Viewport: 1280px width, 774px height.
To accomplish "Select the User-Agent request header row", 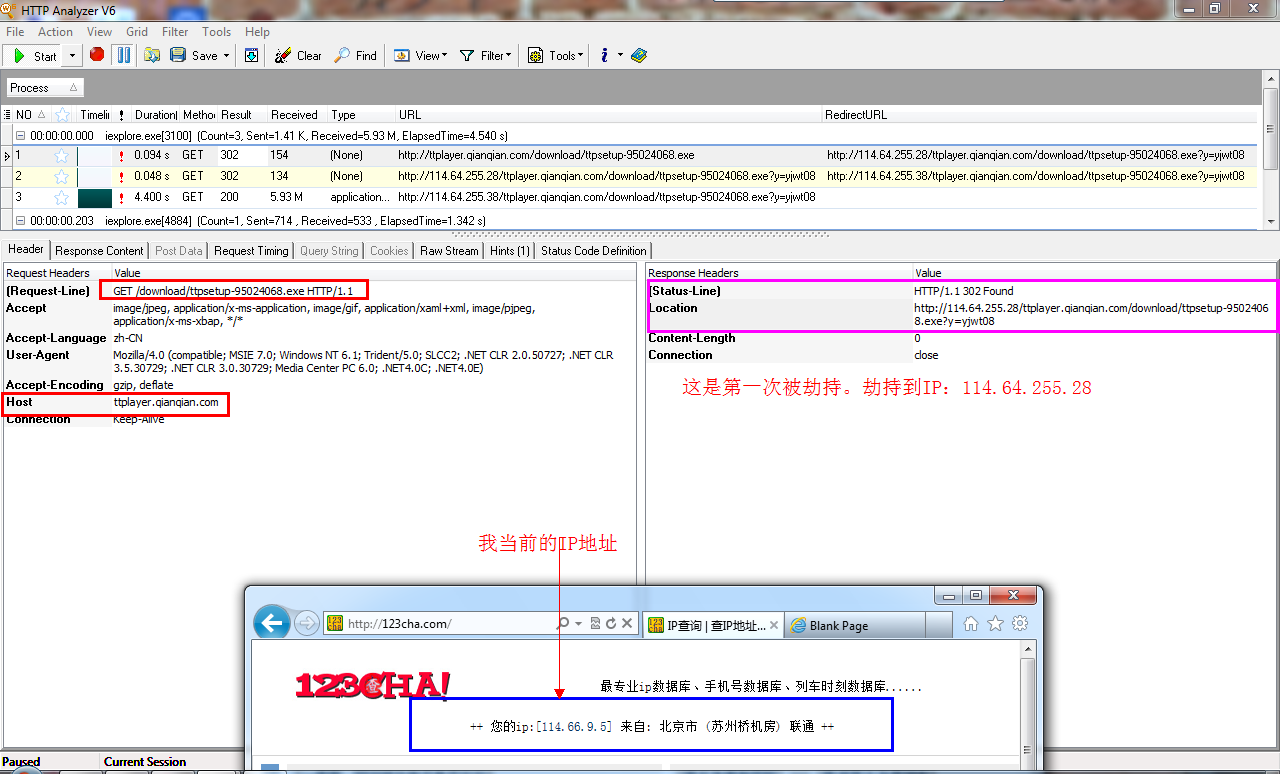I will 319,361.
